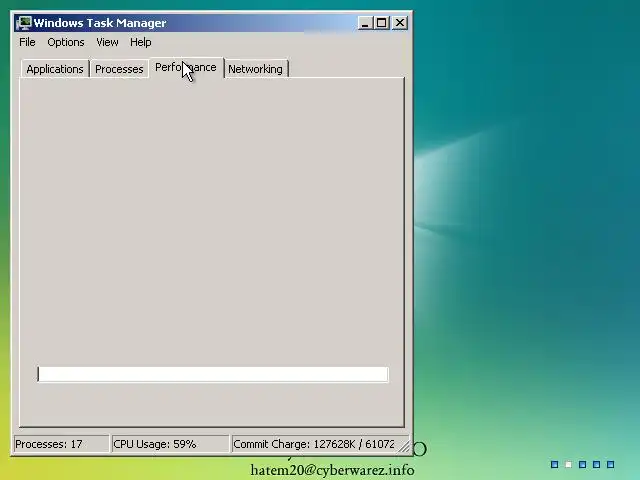Switch to the Networking tab
Image resolution: width=640 pixels, height=480 pixels.
tap(256, 69)
